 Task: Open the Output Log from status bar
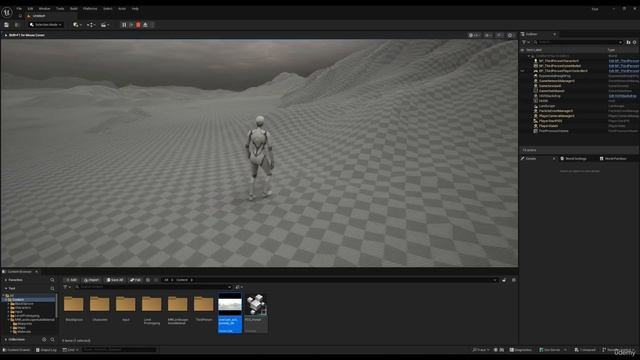[x=46, y=350]
